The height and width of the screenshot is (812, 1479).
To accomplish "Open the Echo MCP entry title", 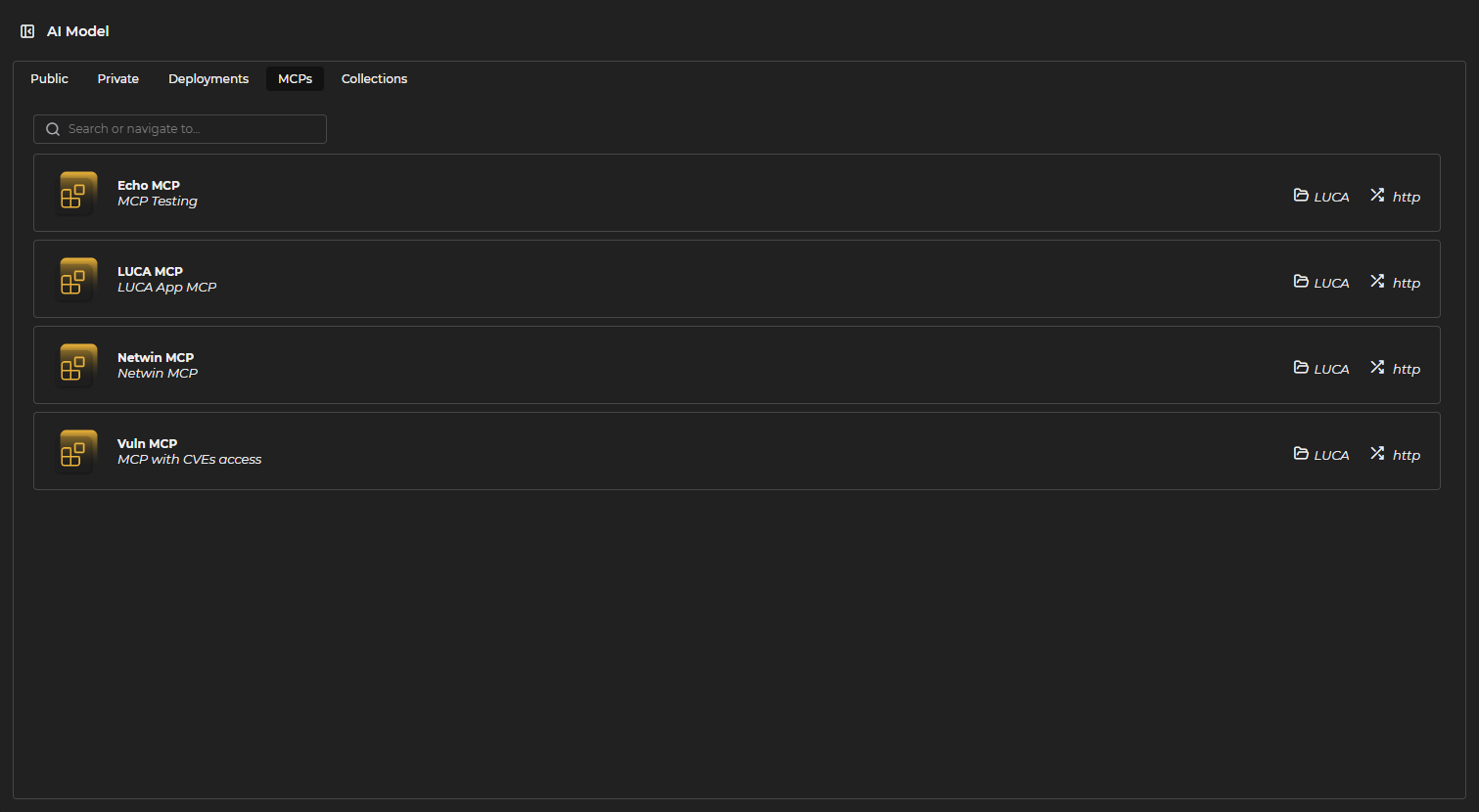I will coord(149,185).
